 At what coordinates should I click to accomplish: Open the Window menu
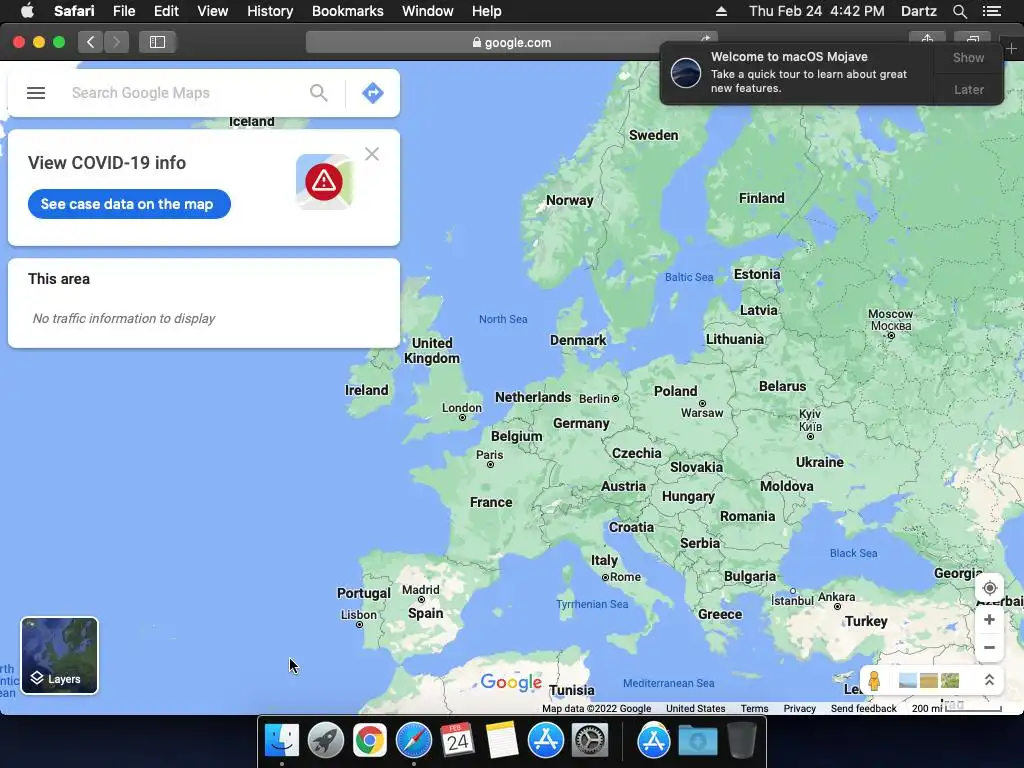point(428,11)
